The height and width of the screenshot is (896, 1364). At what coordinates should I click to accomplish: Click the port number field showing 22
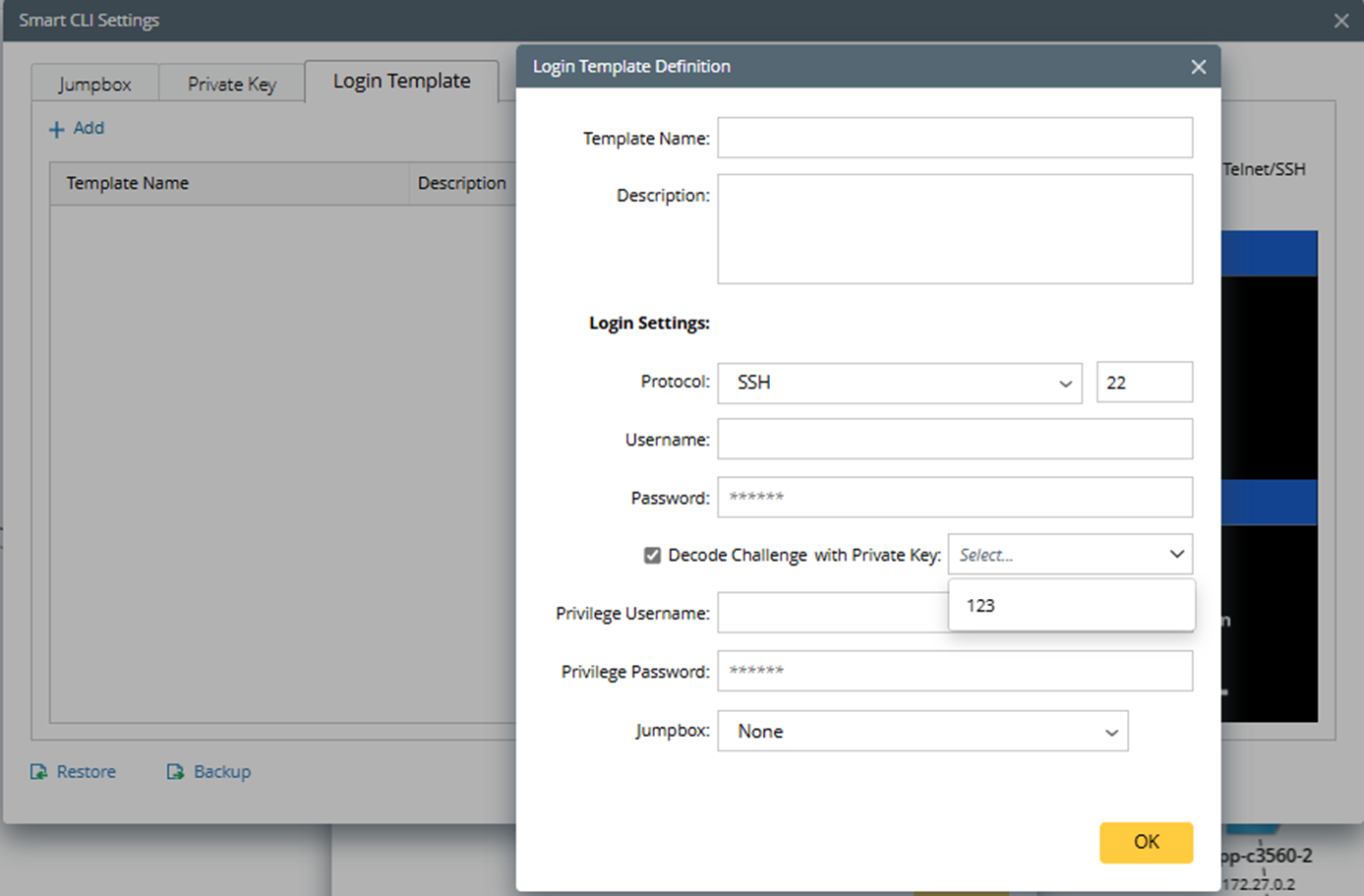[1144, 383]
